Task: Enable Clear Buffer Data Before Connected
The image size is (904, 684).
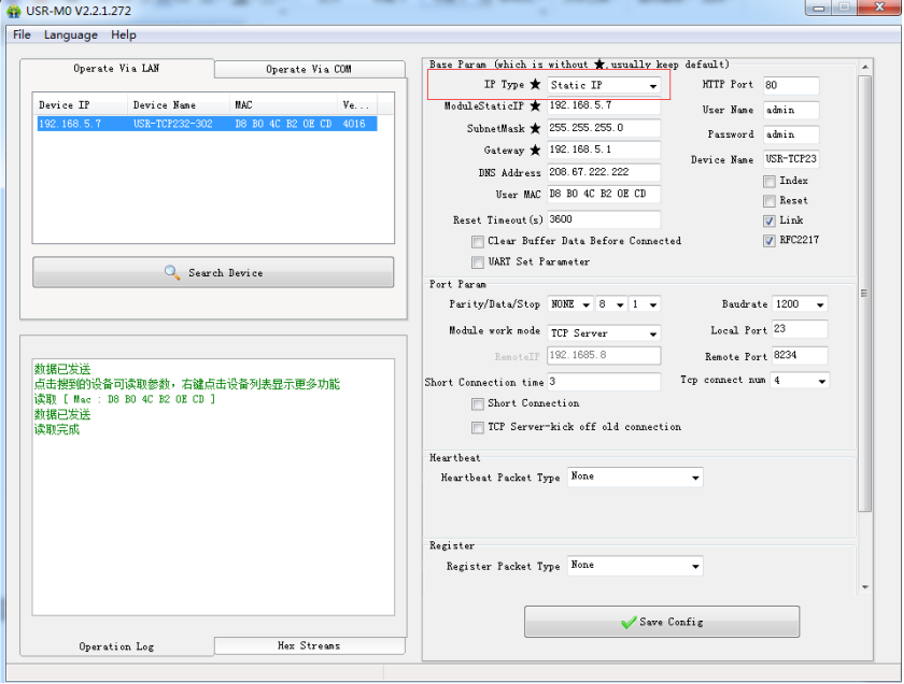Action: [x=478, y=242]
